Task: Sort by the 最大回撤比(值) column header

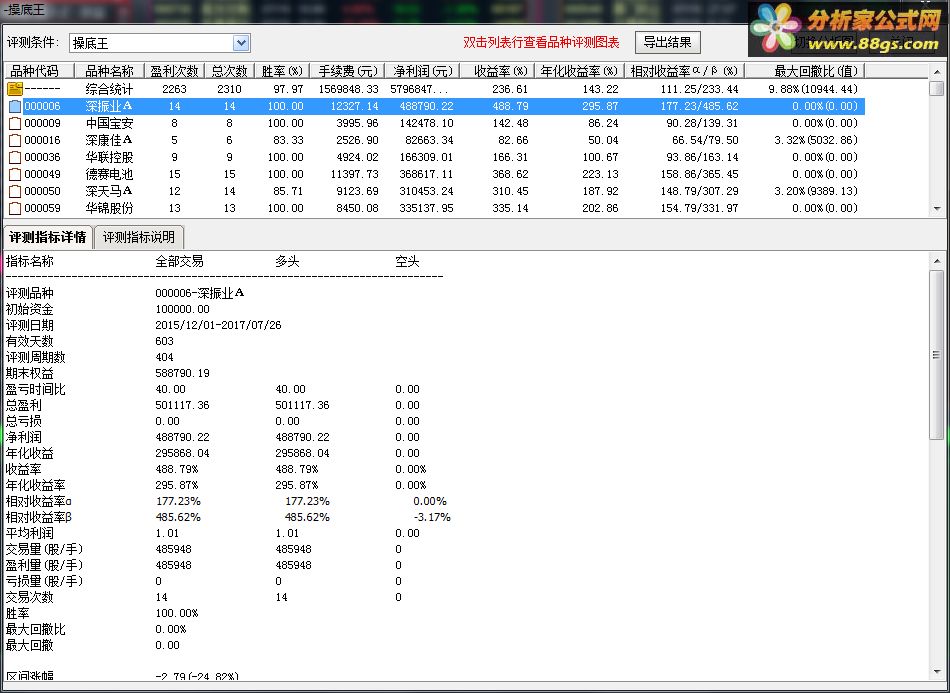Action: coord(805,71)
